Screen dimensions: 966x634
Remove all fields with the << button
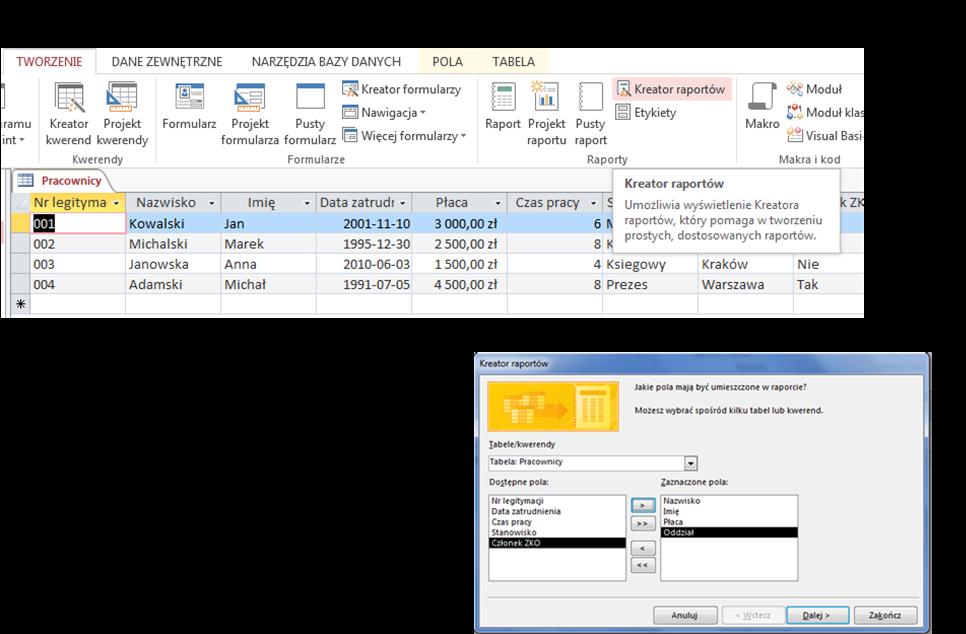coord(643,565)
